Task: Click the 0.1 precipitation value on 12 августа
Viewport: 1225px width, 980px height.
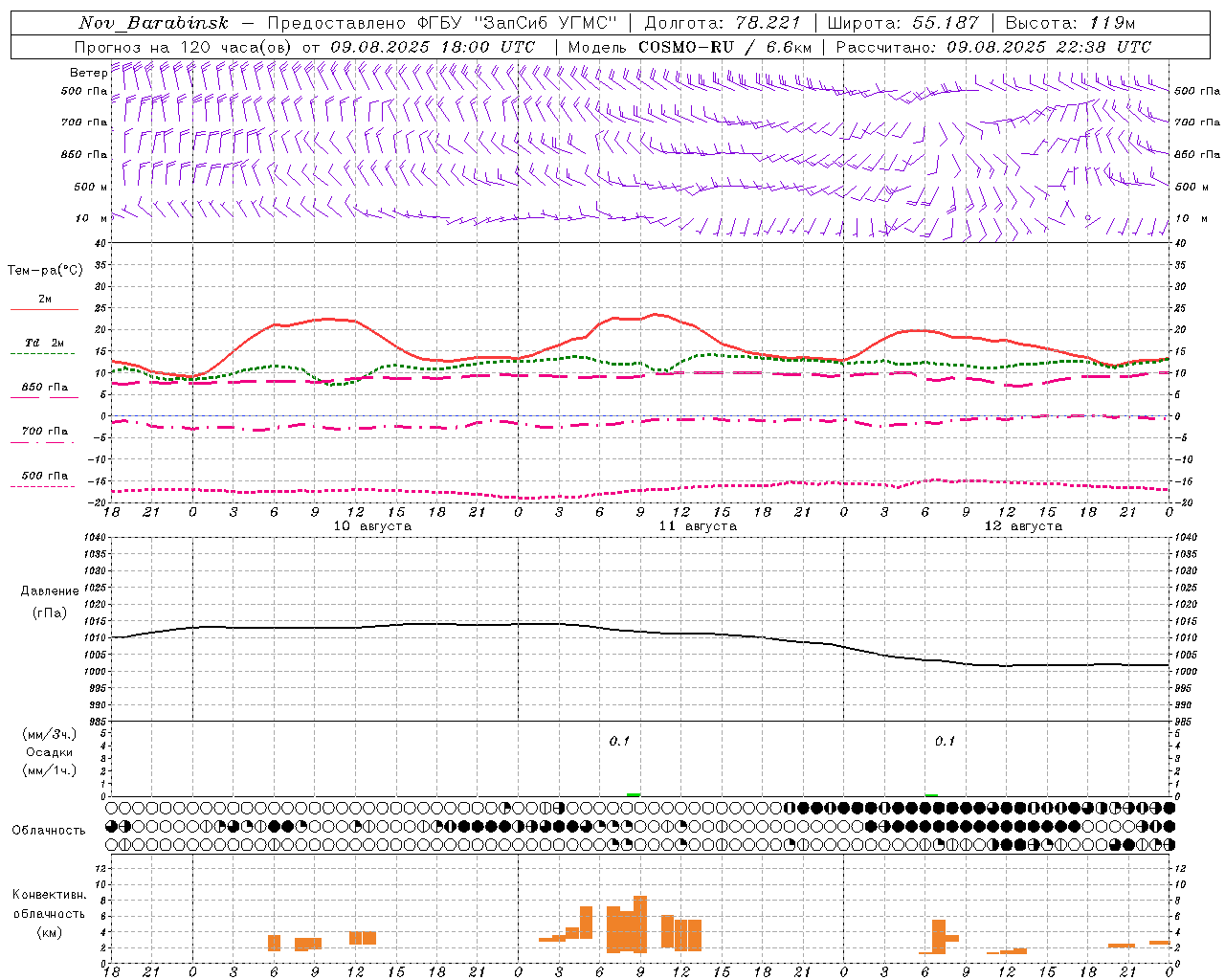Action: pos(946,742)
